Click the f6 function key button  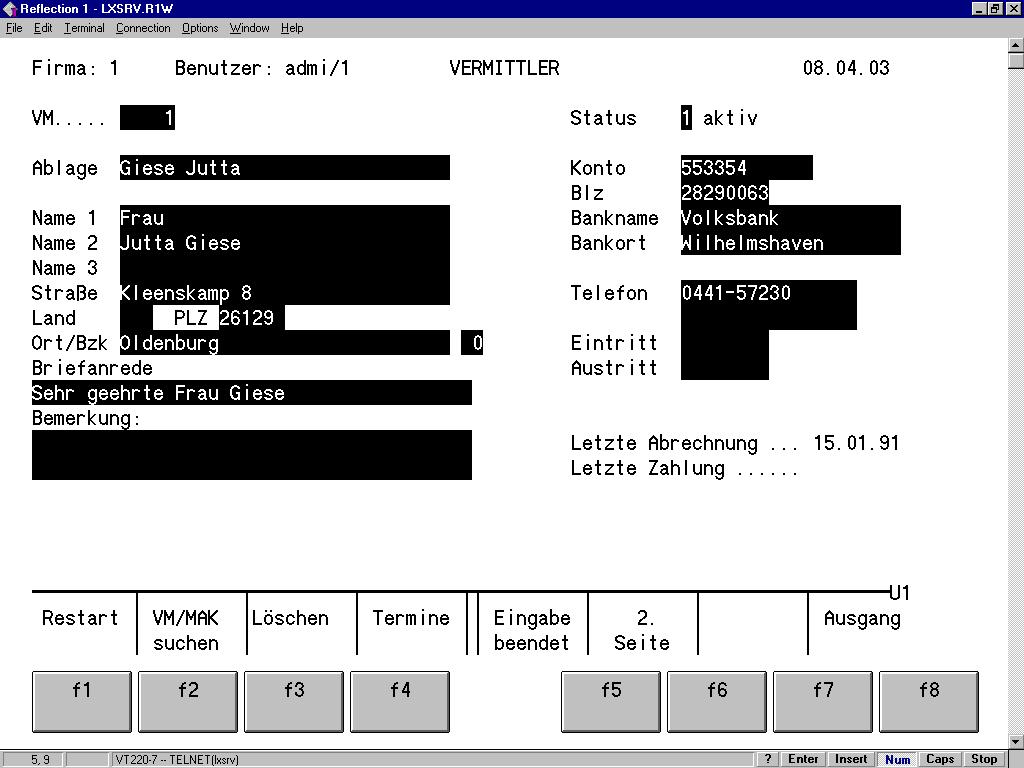(717, 701)
